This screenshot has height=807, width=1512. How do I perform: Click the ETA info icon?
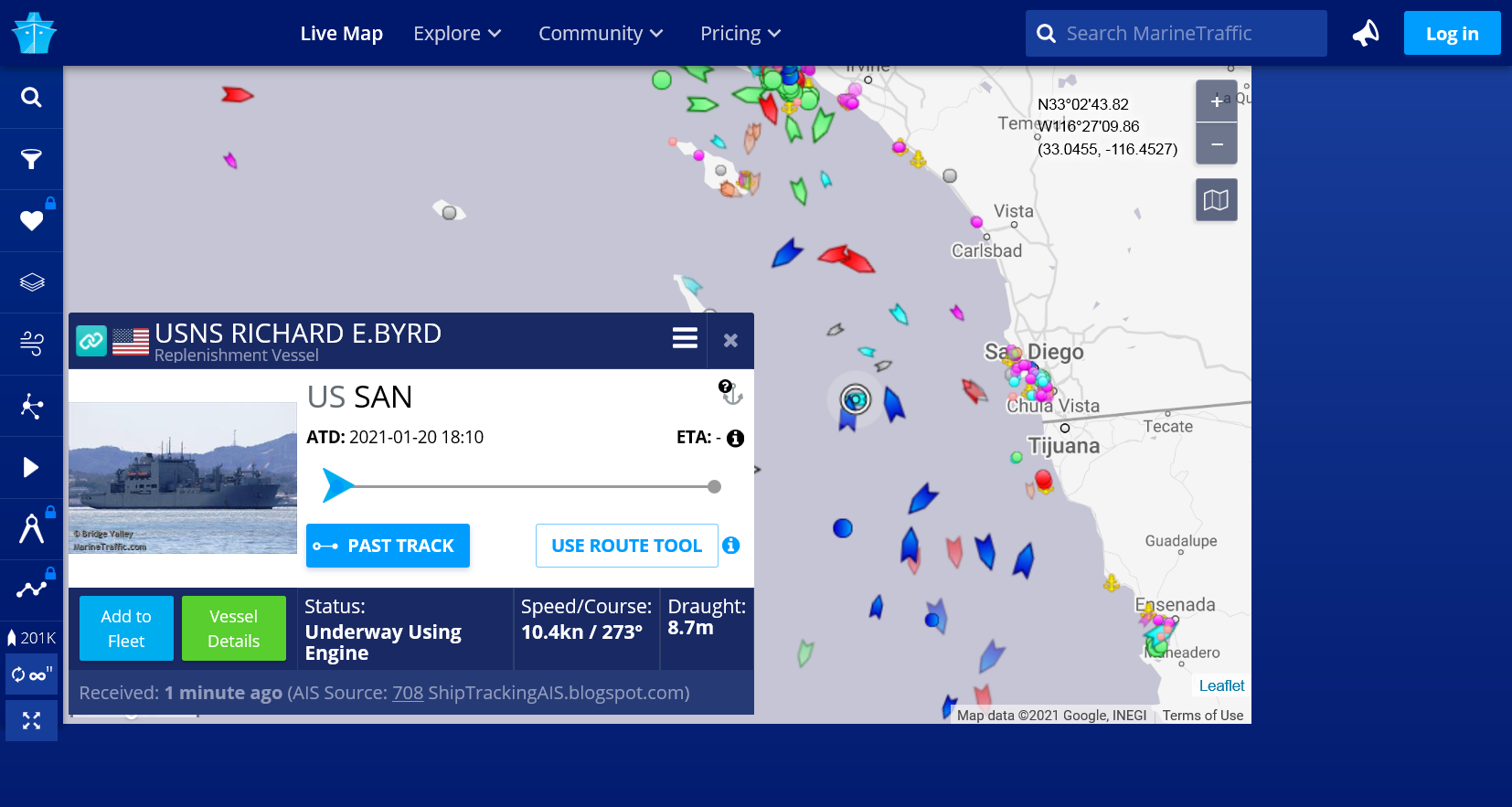click(x=735, y=438)
